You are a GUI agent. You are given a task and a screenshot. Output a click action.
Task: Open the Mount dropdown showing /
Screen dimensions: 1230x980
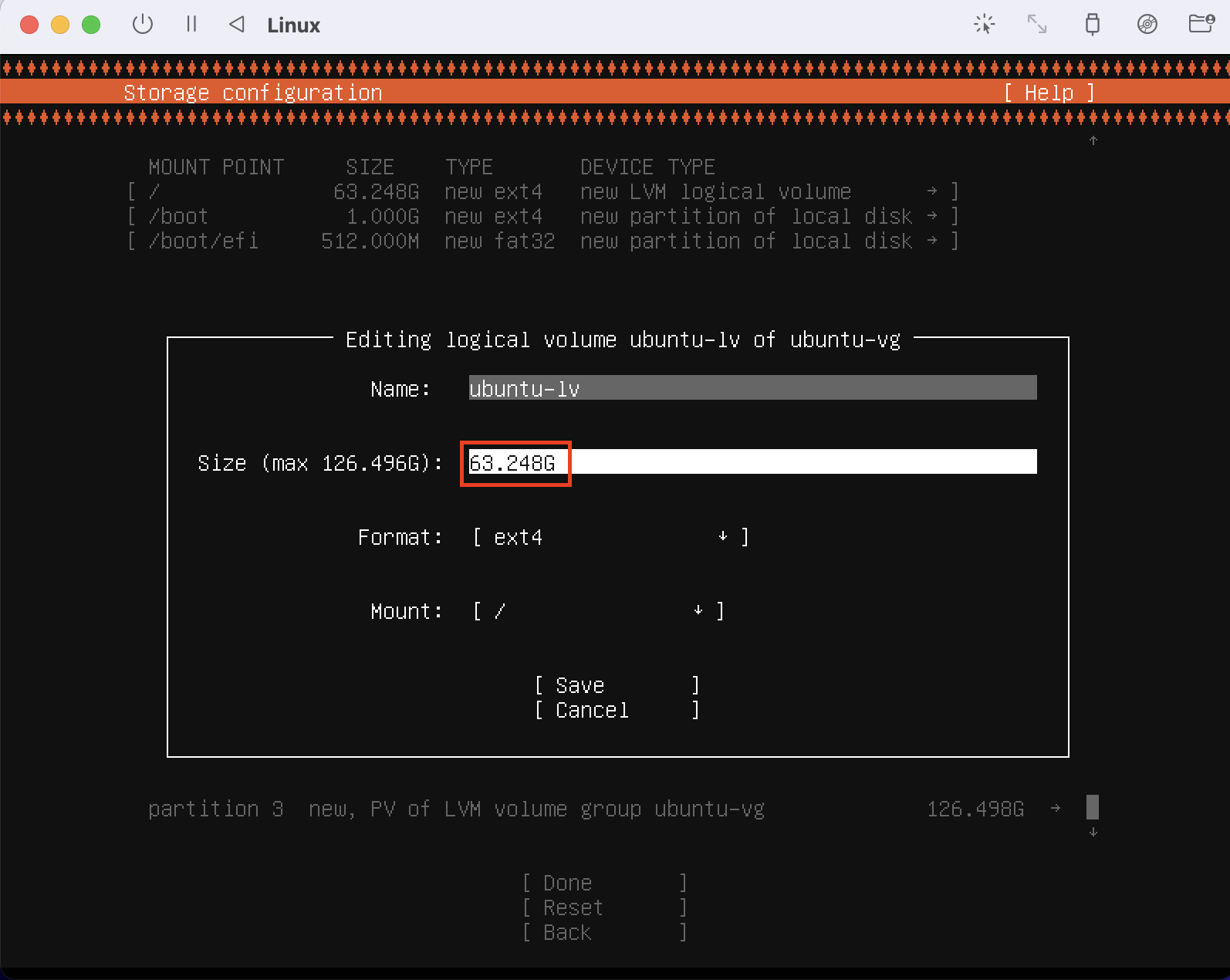coord(598,611)
